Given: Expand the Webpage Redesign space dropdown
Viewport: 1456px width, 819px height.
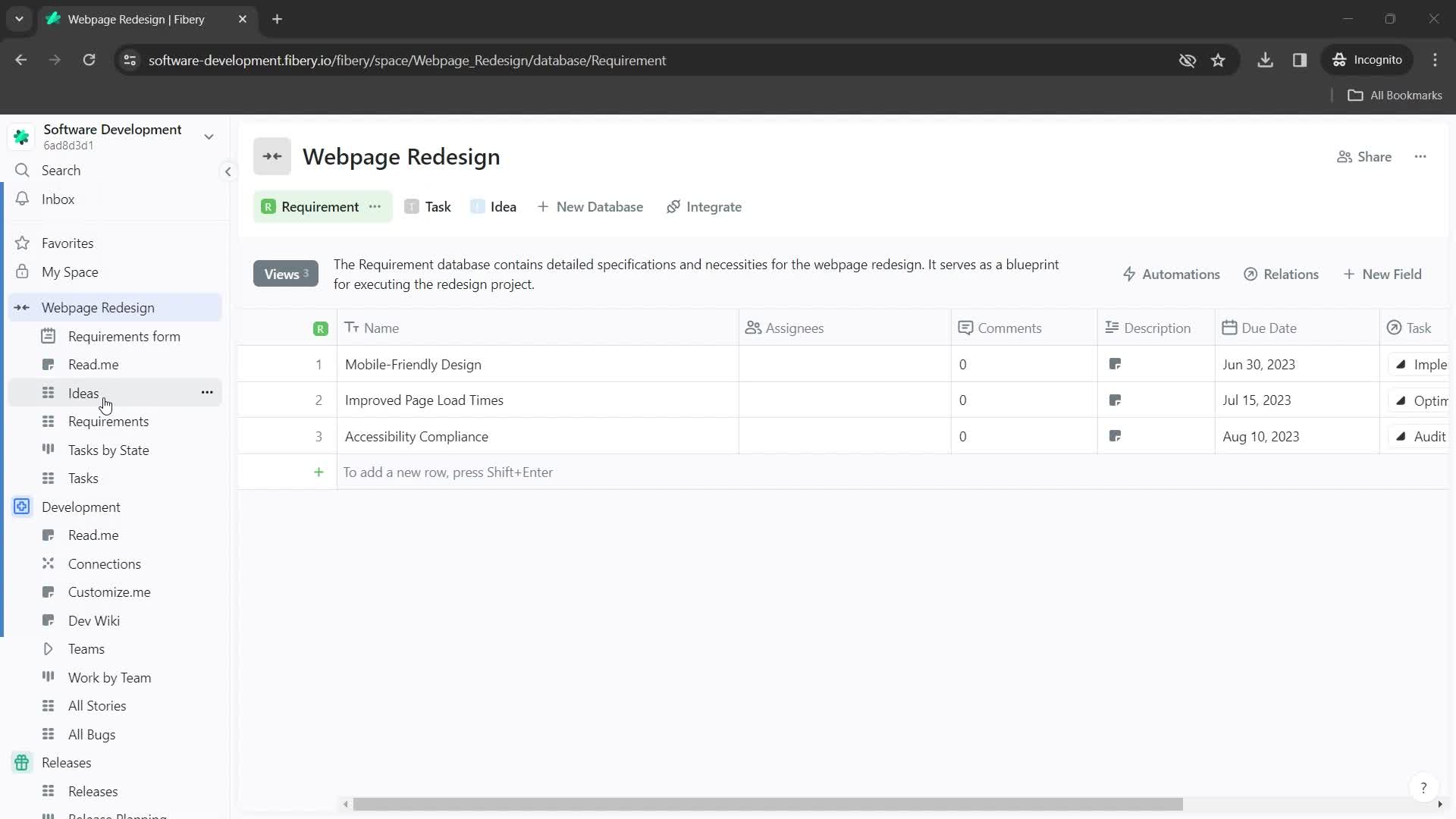Looking at the screenshot, I should [x=21, y=307].
